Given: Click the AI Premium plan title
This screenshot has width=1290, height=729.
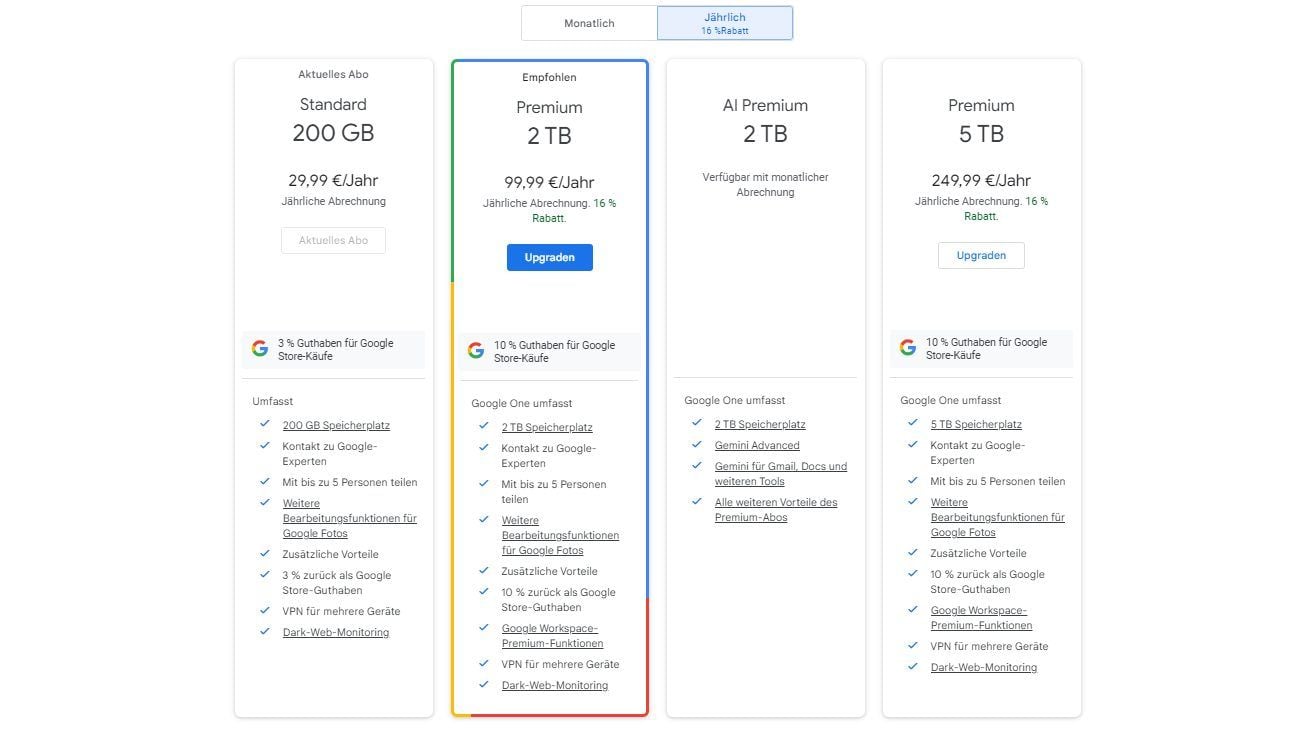Looking at the screenshot, I should [765, 105].
